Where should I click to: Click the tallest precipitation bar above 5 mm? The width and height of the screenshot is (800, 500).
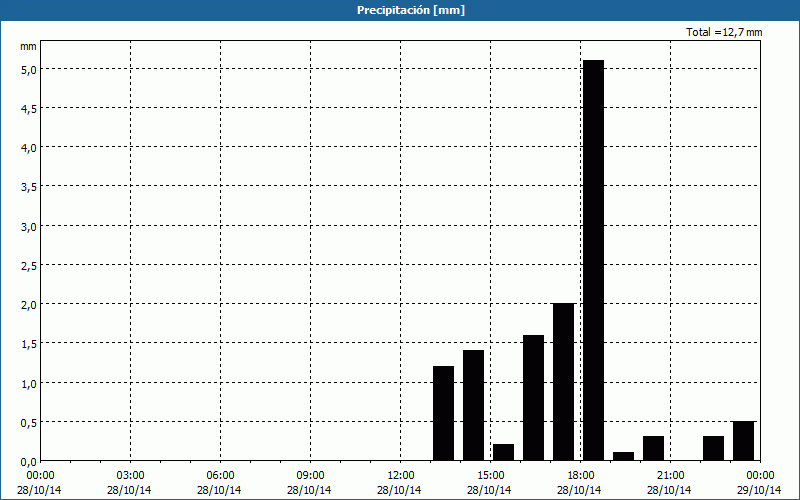tap(593, 260)
